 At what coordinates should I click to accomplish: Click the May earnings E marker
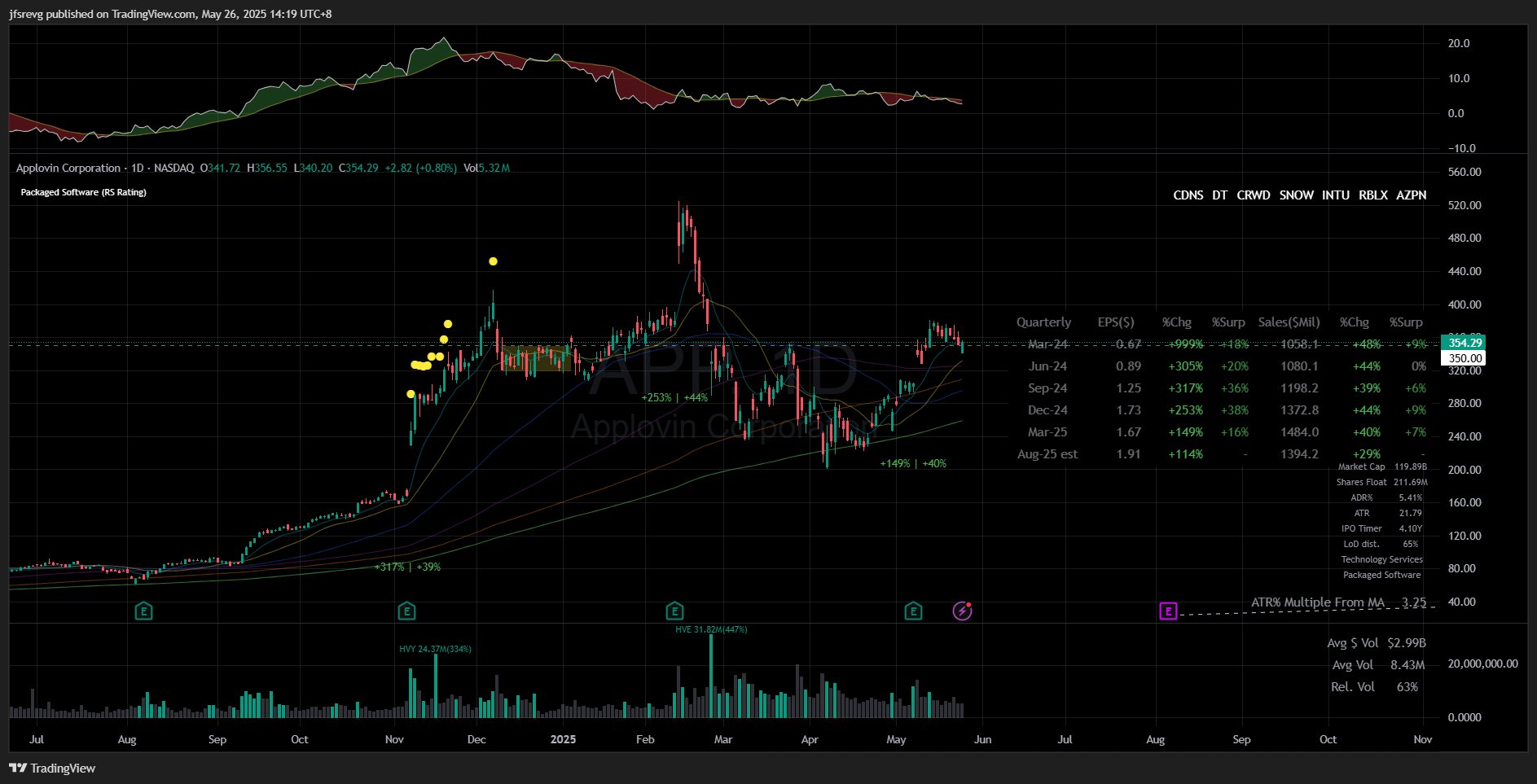click(913, 611)
